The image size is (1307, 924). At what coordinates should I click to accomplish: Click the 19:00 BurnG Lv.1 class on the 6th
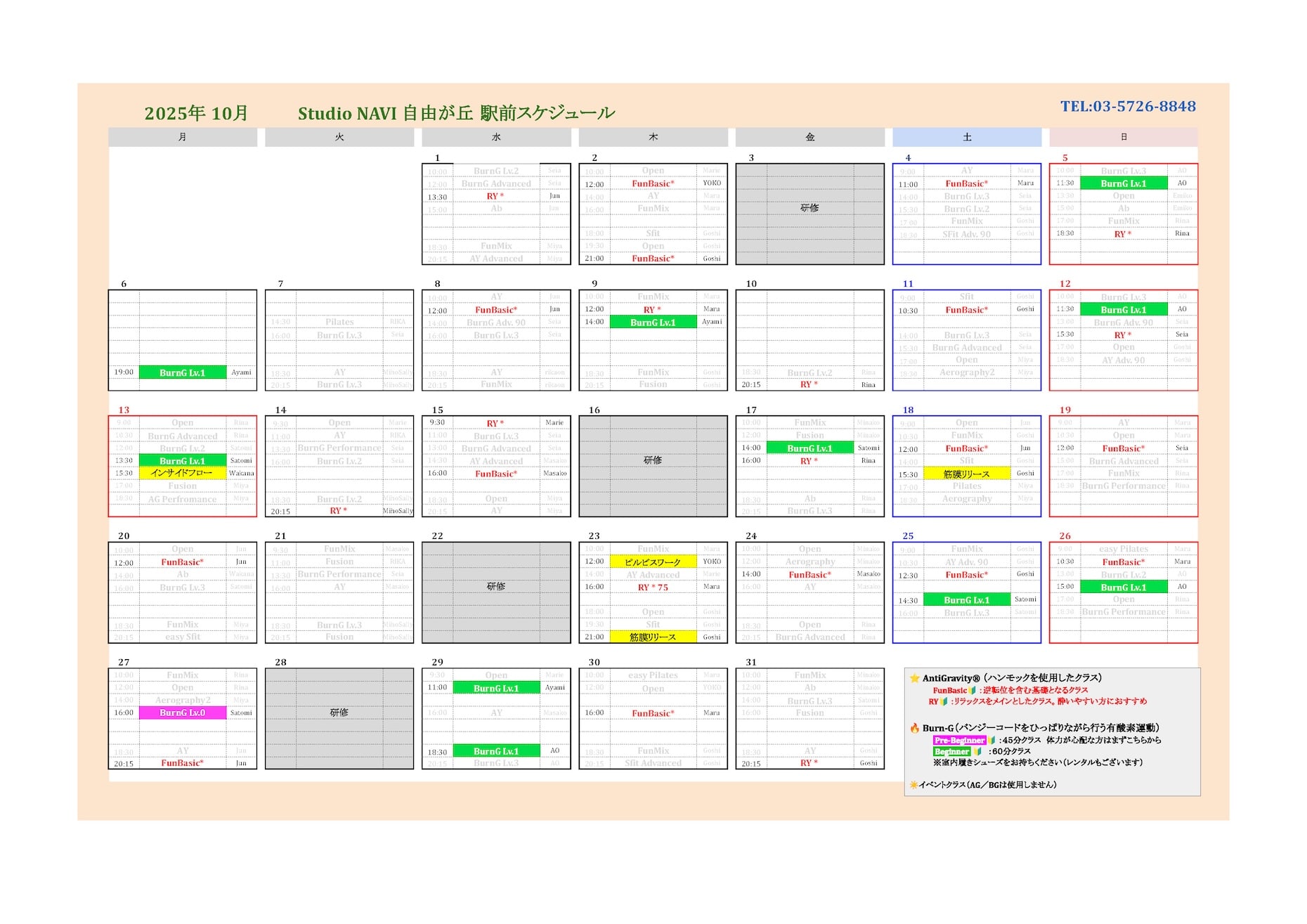(x=183, y=373)
